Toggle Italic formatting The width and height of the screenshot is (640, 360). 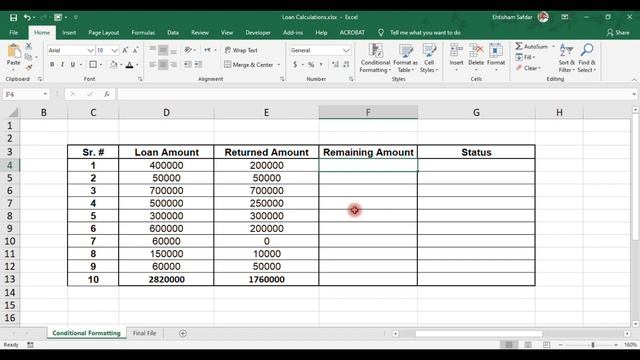pyautogui.click(x=62, y=64)
